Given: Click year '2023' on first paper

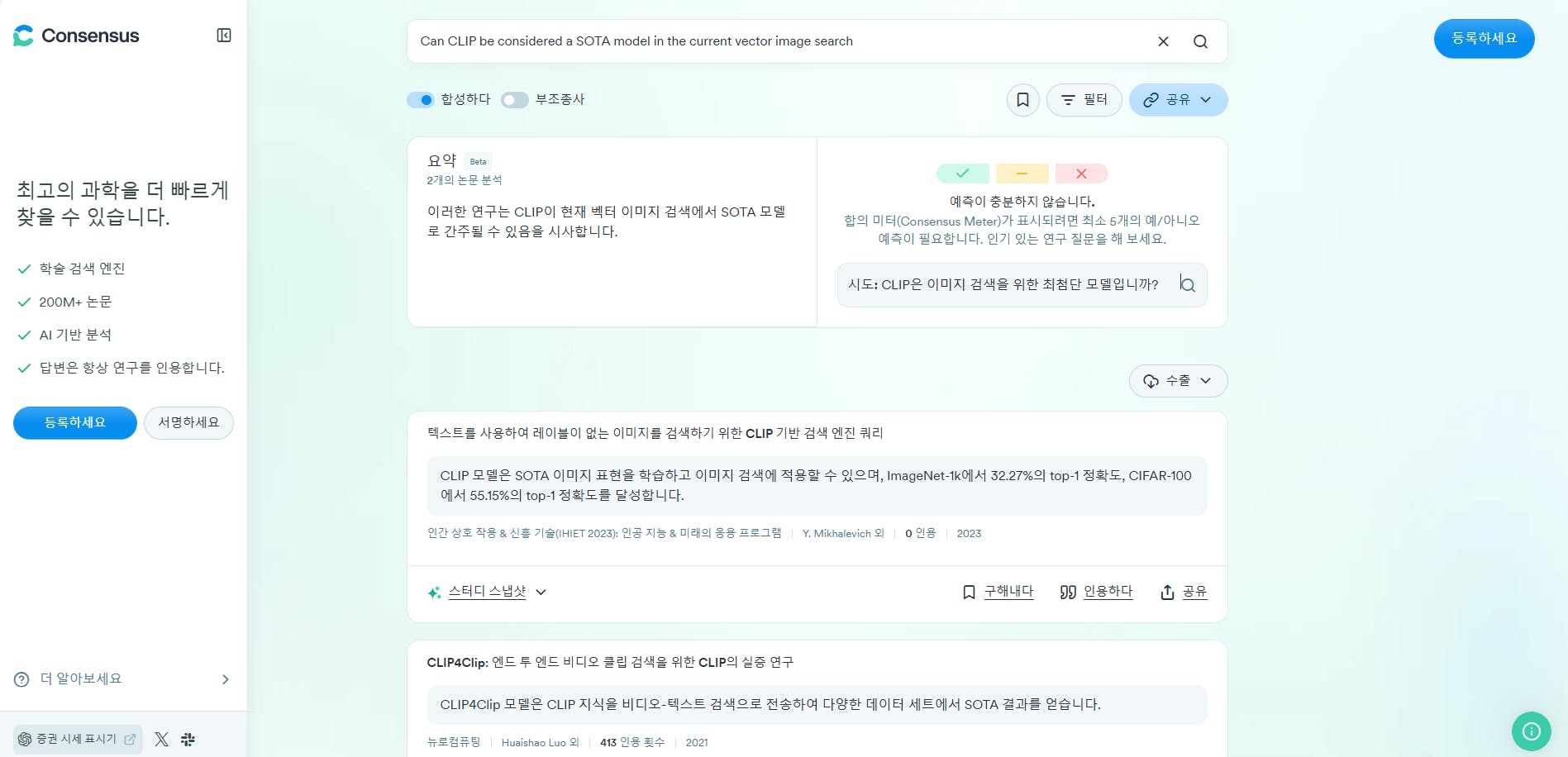Looking at the screenshot, I should click(x=969, y=534).
